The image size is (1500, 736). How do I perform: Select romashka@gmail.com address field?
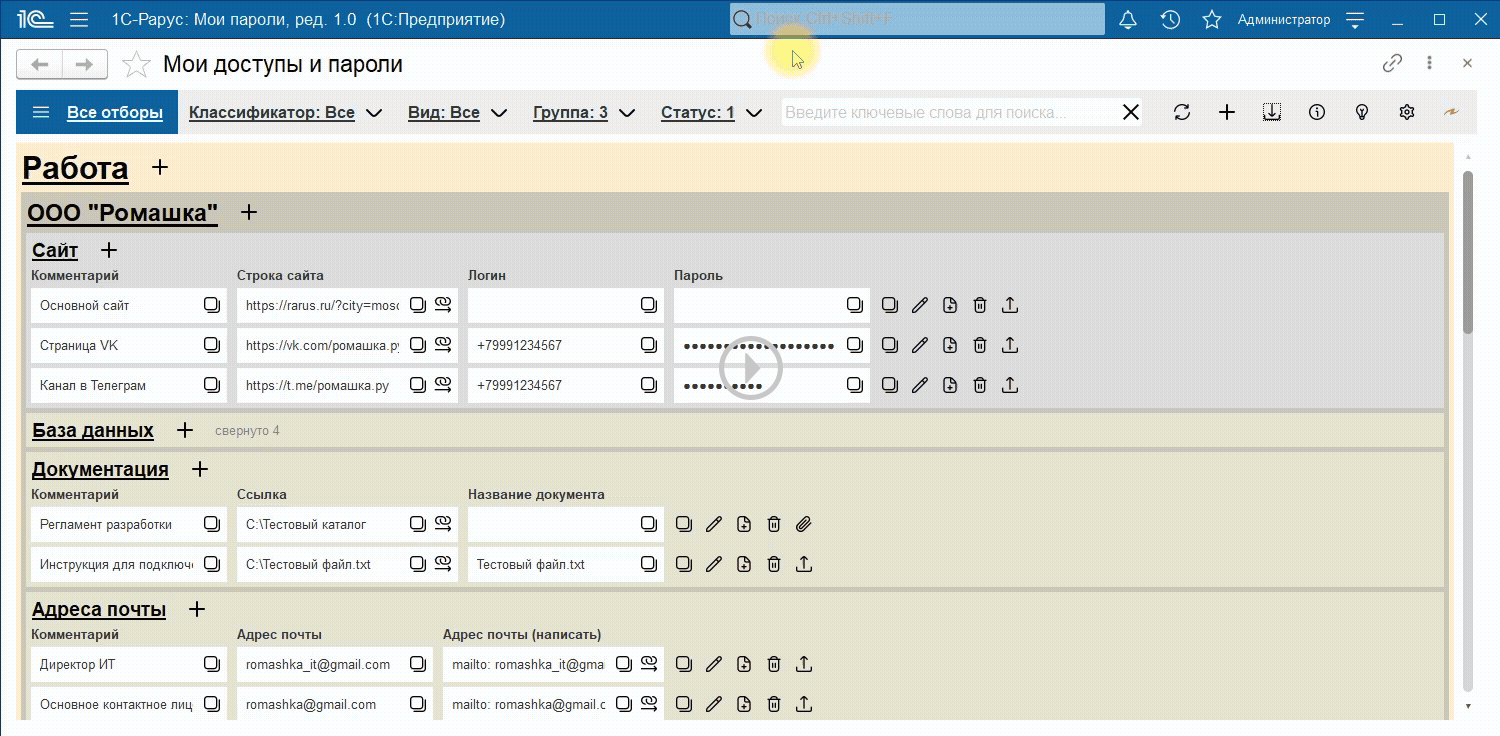click(335, 704)
